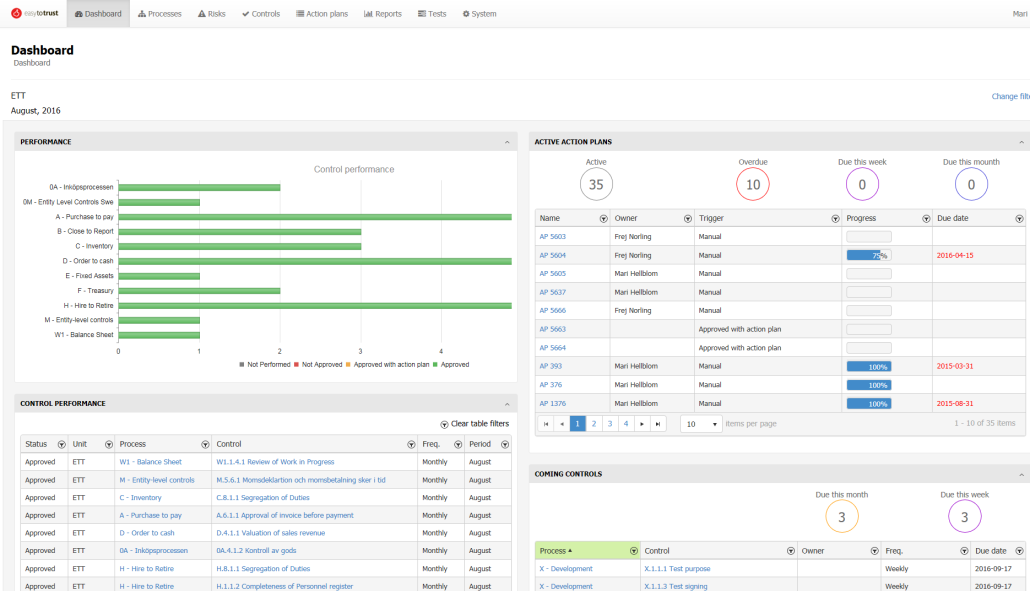Open the Progress column filter icon

(x=924, y=218)
